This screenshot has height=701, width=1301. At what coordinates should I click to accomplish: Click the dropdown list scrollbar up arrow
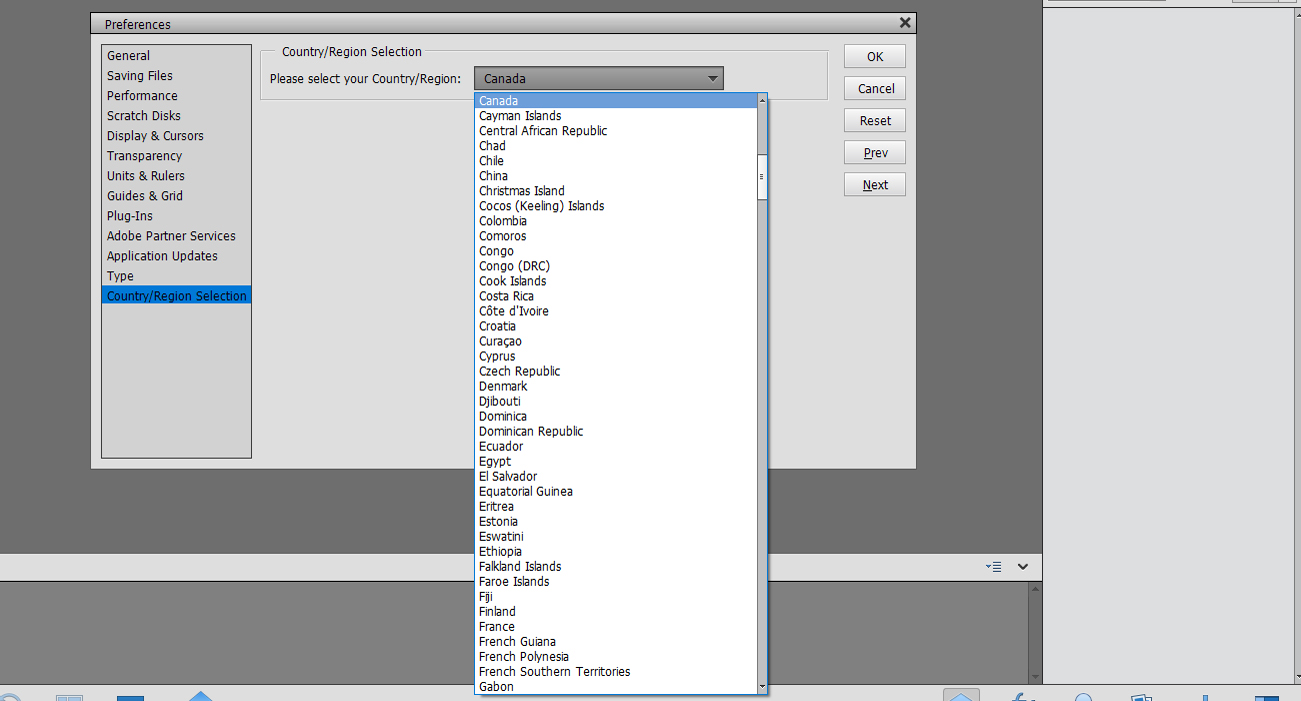[762, 100]
